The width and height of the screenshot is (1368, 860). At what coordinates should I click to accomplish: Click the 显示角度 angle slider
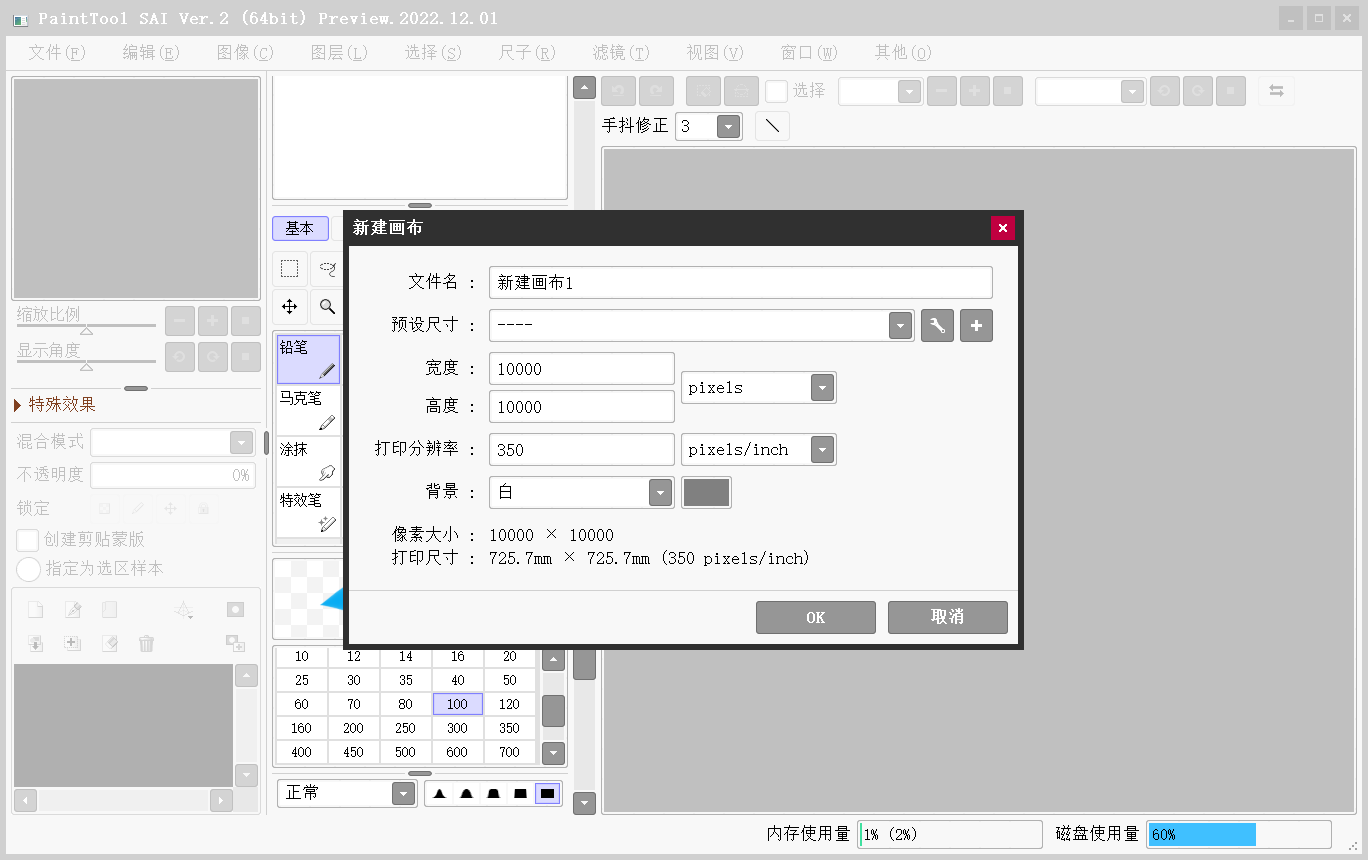pos(86,363)
